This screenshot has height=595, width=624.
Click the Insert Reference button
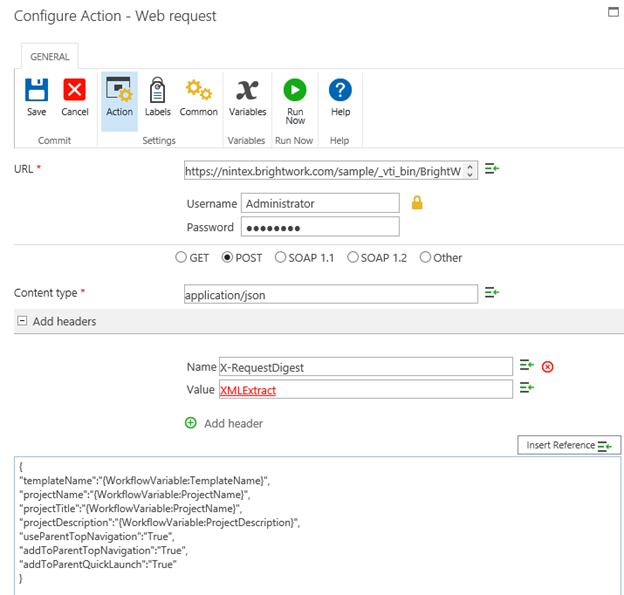coord(569,445)
